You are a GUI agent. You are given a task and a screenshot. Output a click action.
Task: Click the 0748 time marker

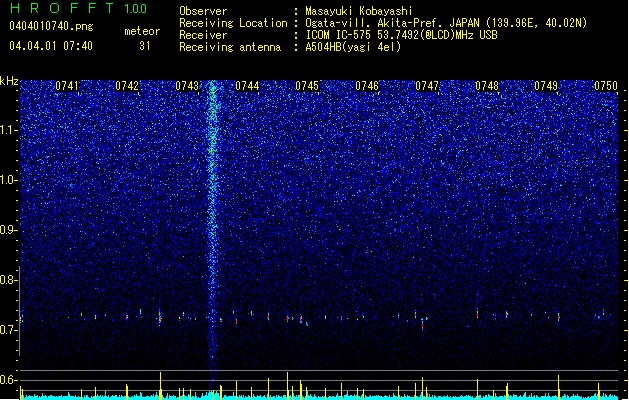pyautogui.click(x=487, y=86)
